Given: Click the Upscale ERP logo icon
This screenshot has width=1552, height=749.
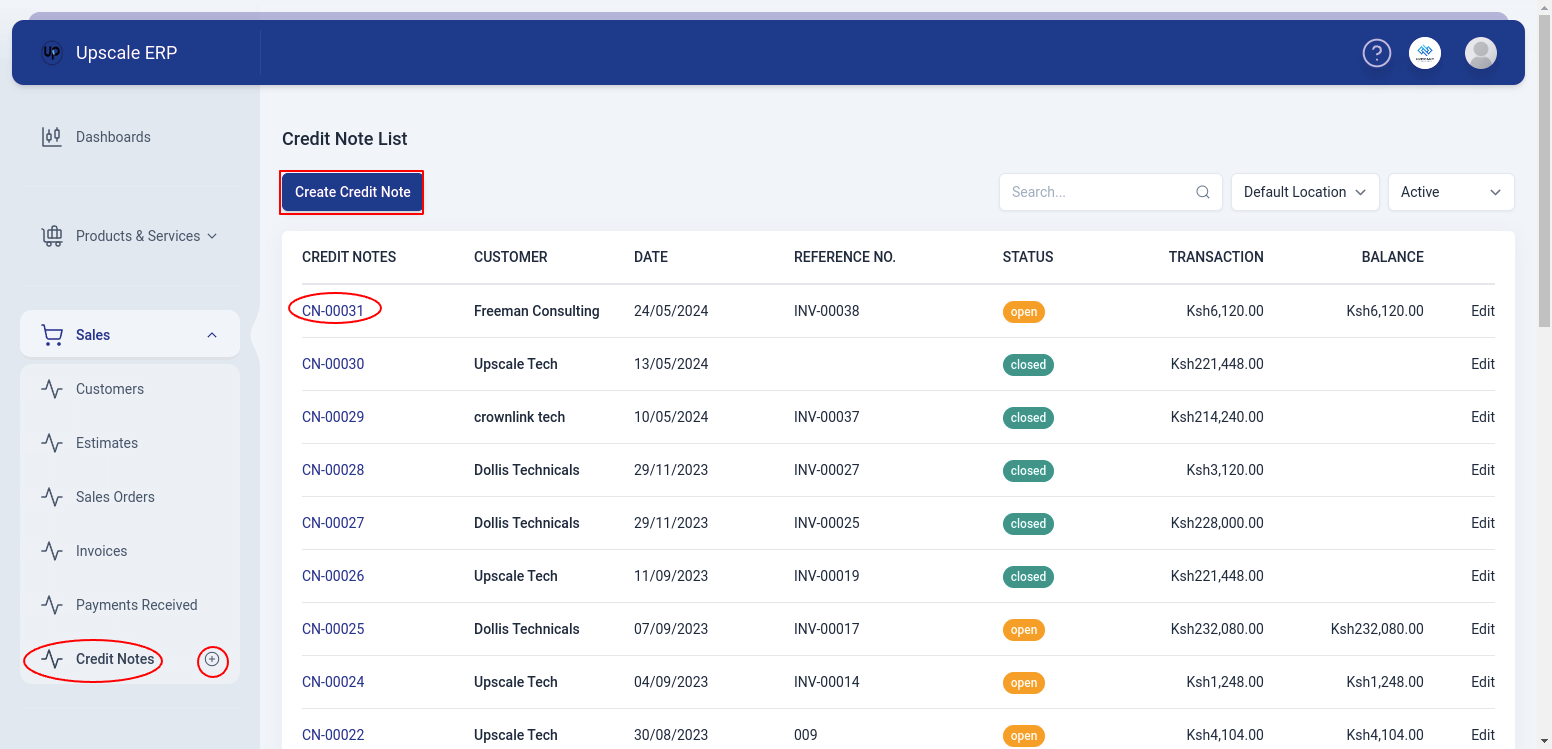Looking at the screenshot, I should click(x=52, y=53).
